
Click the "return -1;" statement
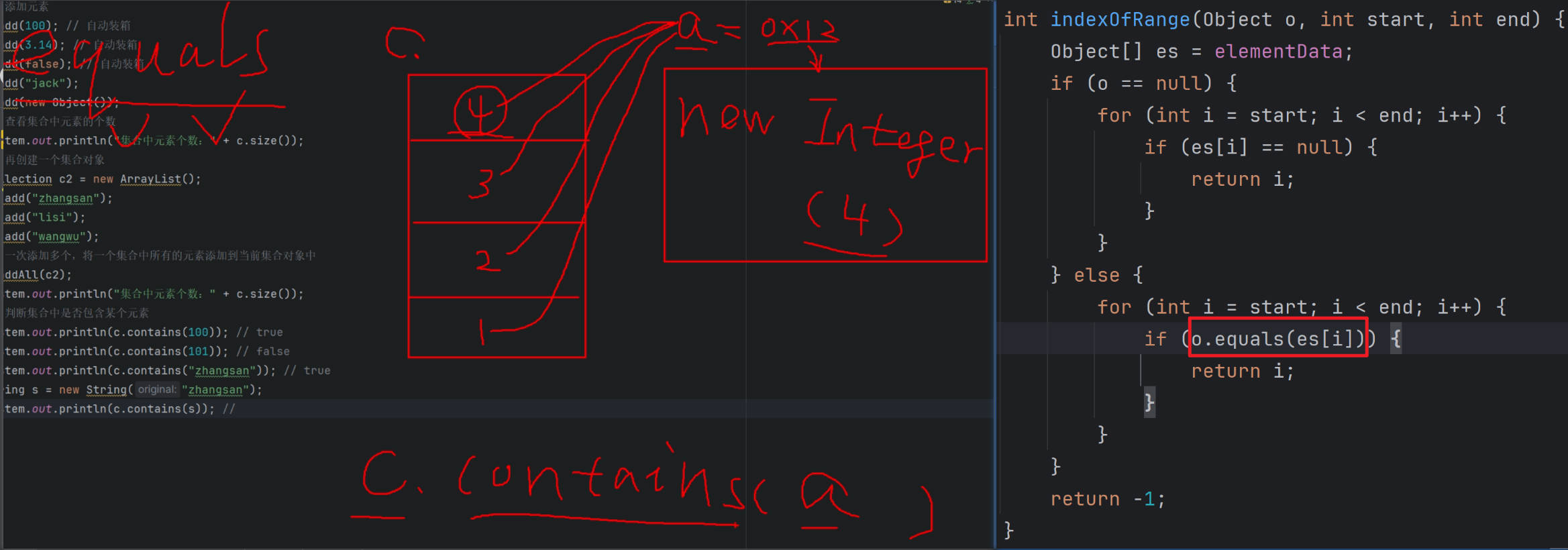click(x=1107, y=499)
